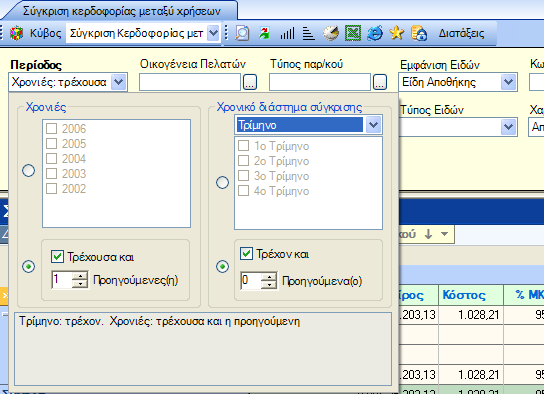The width and height of the screenshot is (544, 394).
Task: Click the lock documents icon
Action: pyautogui.click(x=419, y=33)
